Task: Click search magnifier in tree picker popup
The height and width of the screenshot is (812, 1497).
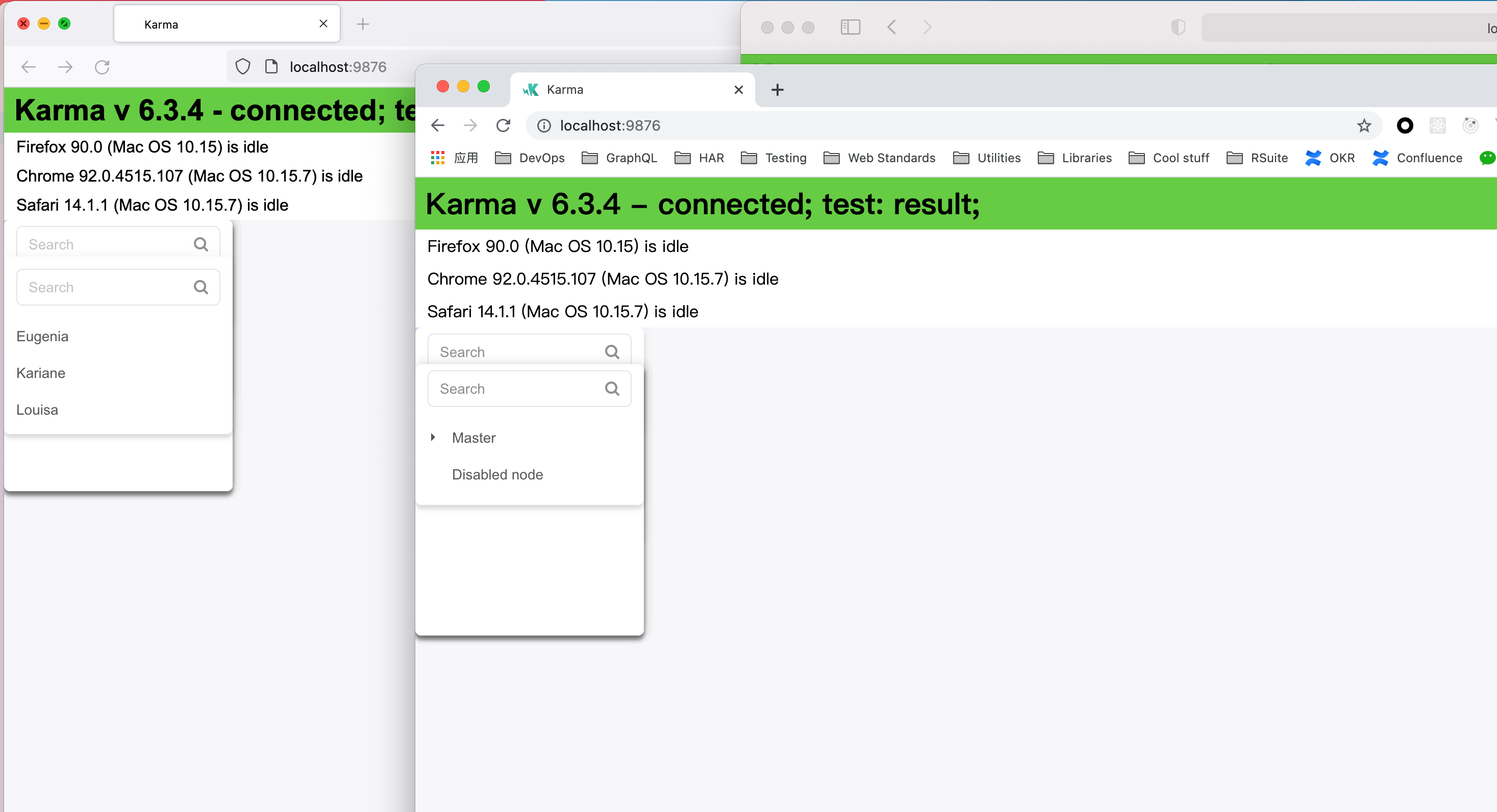Action: [612, 389]
